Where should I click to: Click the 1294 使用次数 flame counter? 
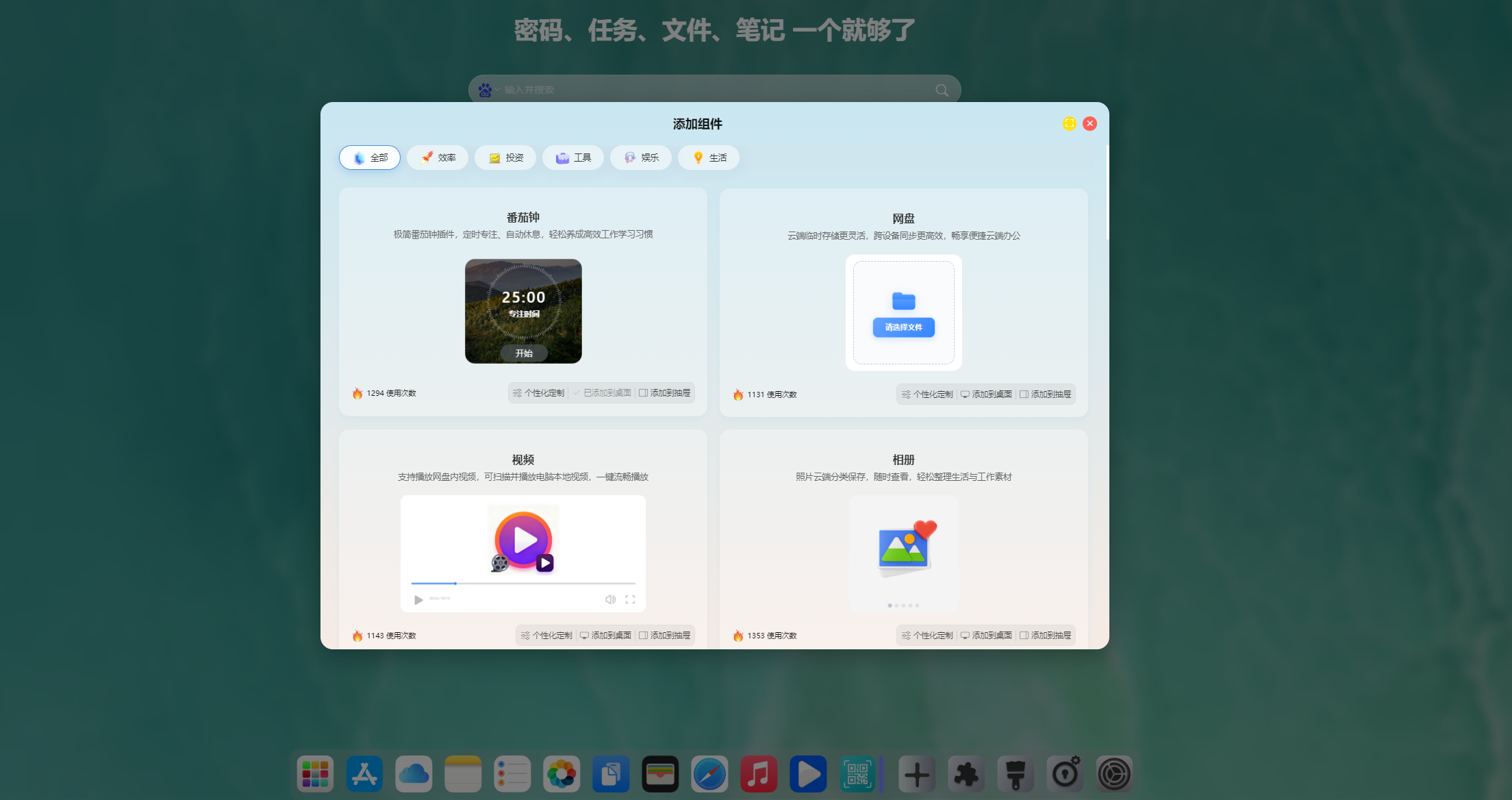point(384,393)
